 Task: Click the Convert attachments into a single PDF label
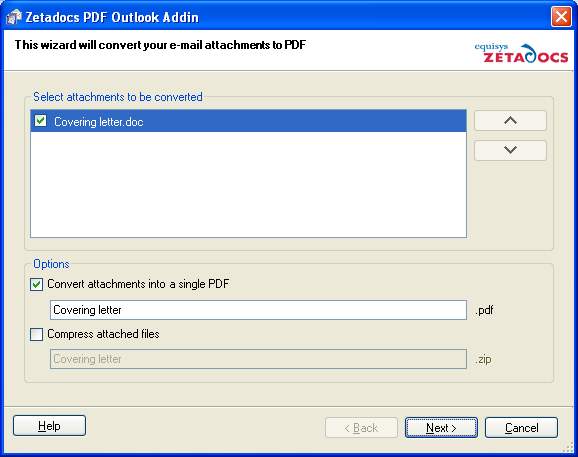pyautogui.click(x=138, y=284)
